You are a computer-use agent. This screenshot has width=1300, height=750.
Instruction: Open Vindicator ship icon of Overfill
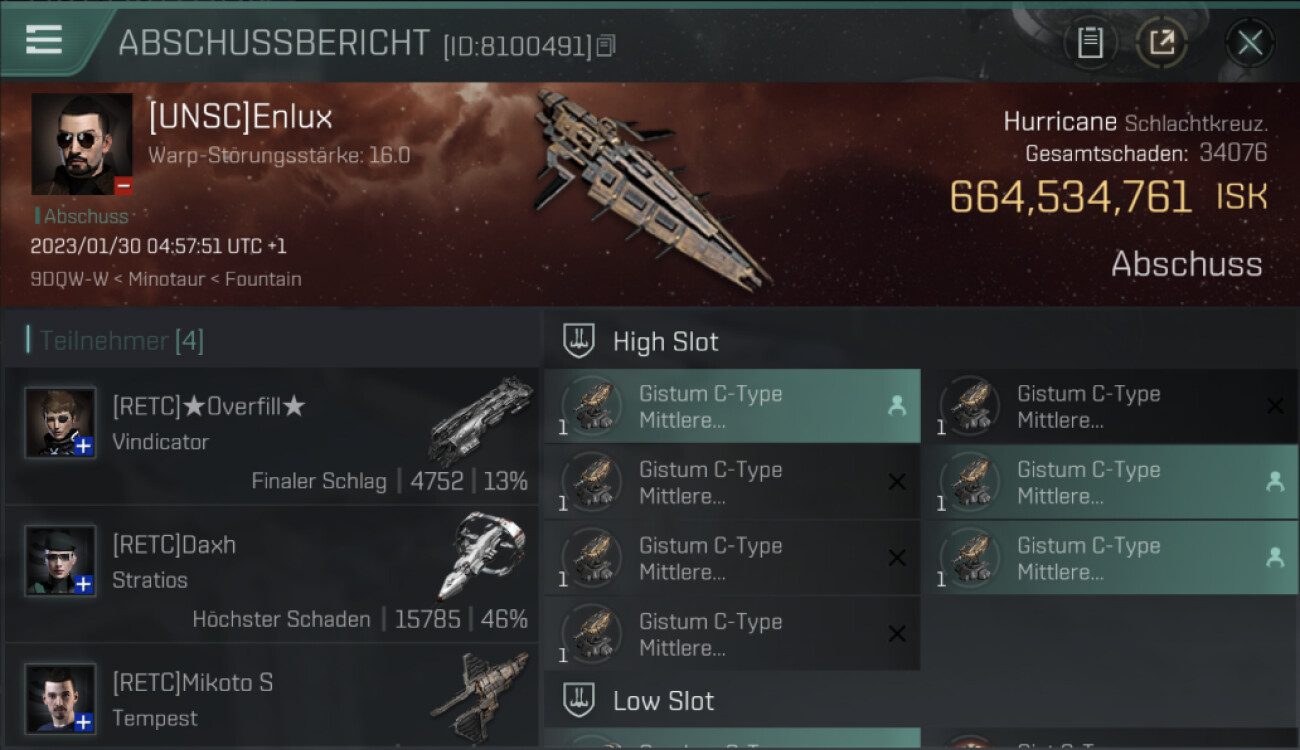(481, 420)
